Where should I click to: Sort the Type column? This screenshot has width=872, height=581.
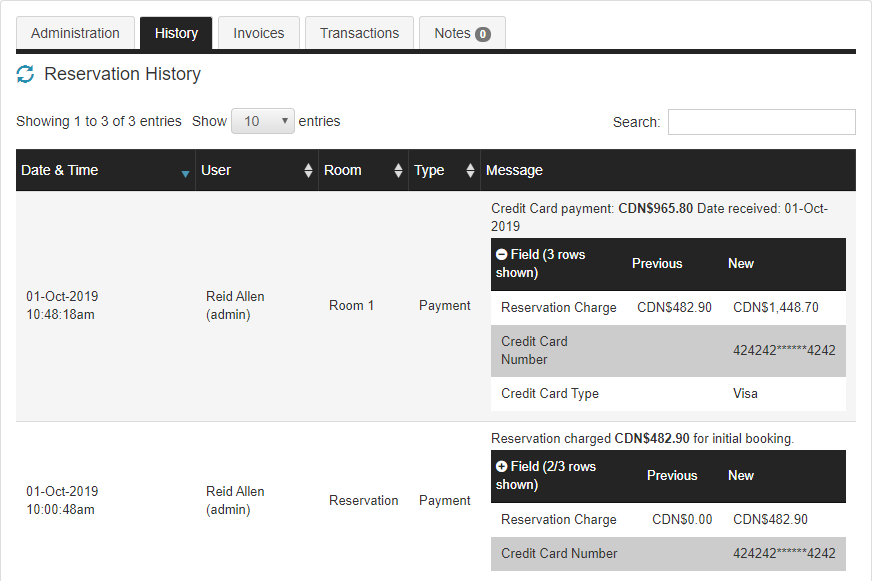[470, 170]
